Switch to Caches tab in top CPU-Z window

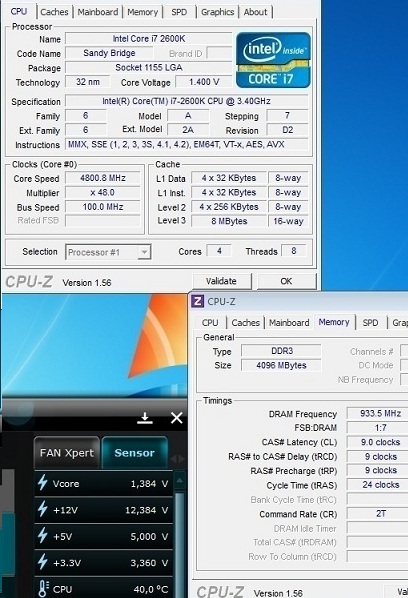click(54, 12)
